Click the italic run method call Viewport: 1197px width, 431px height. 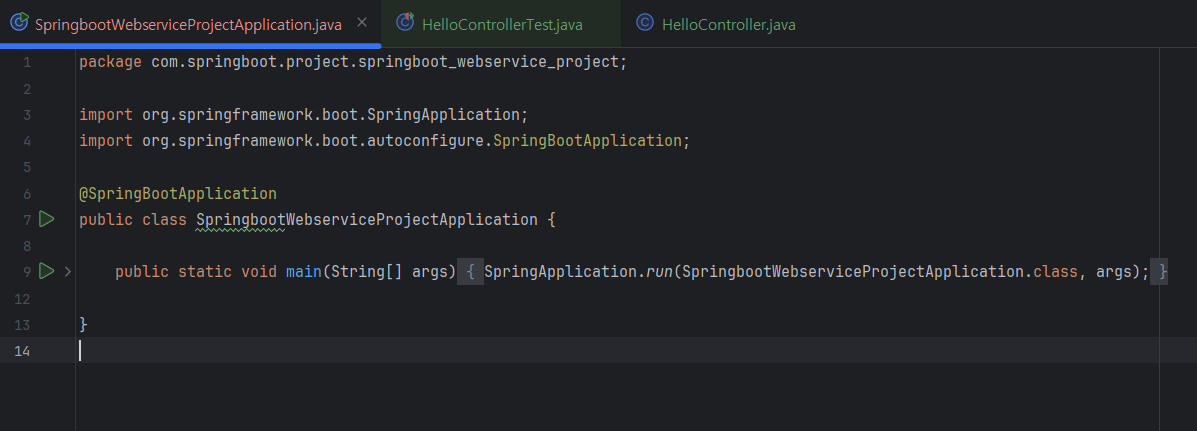[x=659, y=272]
